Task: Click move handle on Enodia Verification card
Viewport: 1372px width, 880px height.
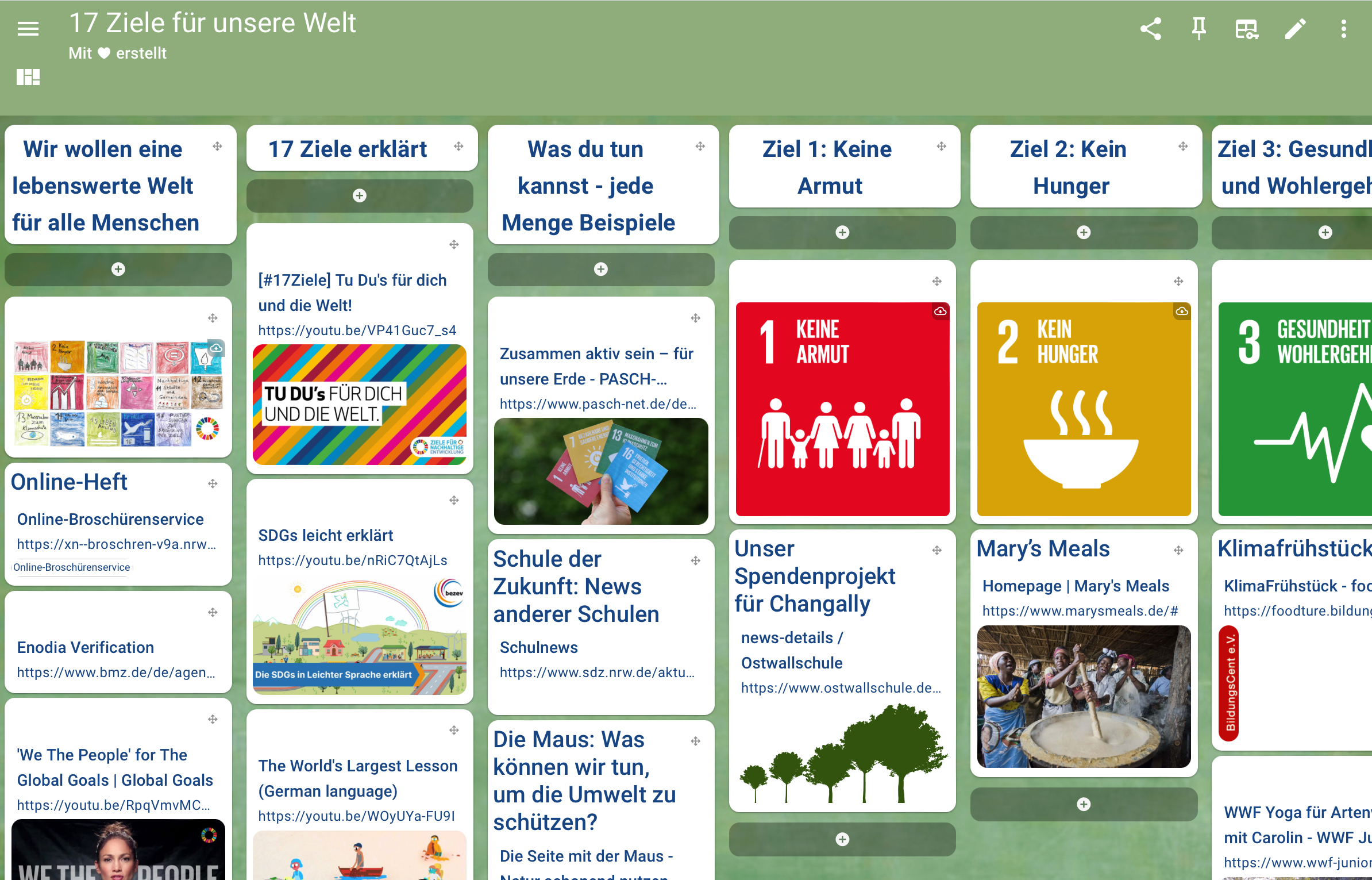Action: [213, 612]
